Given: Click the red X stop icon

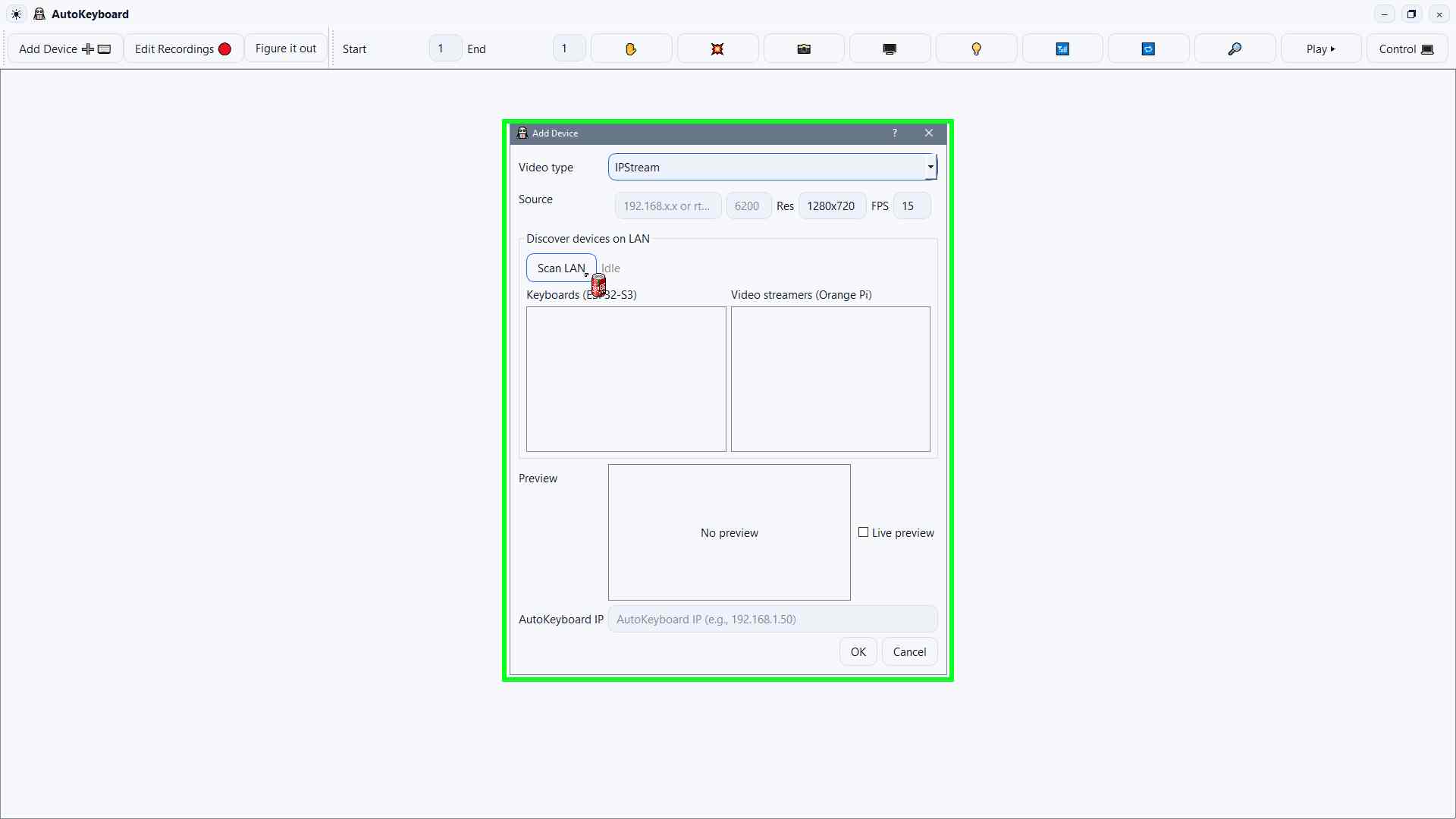Looking at the screenshot, I should pyautogui.click(x=717, y=48).
